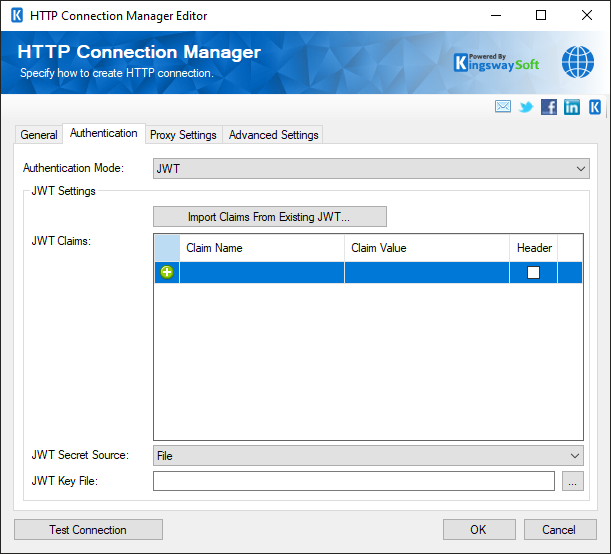
Task: Click the Facebook icon
Action: click(x=549, y=107)
